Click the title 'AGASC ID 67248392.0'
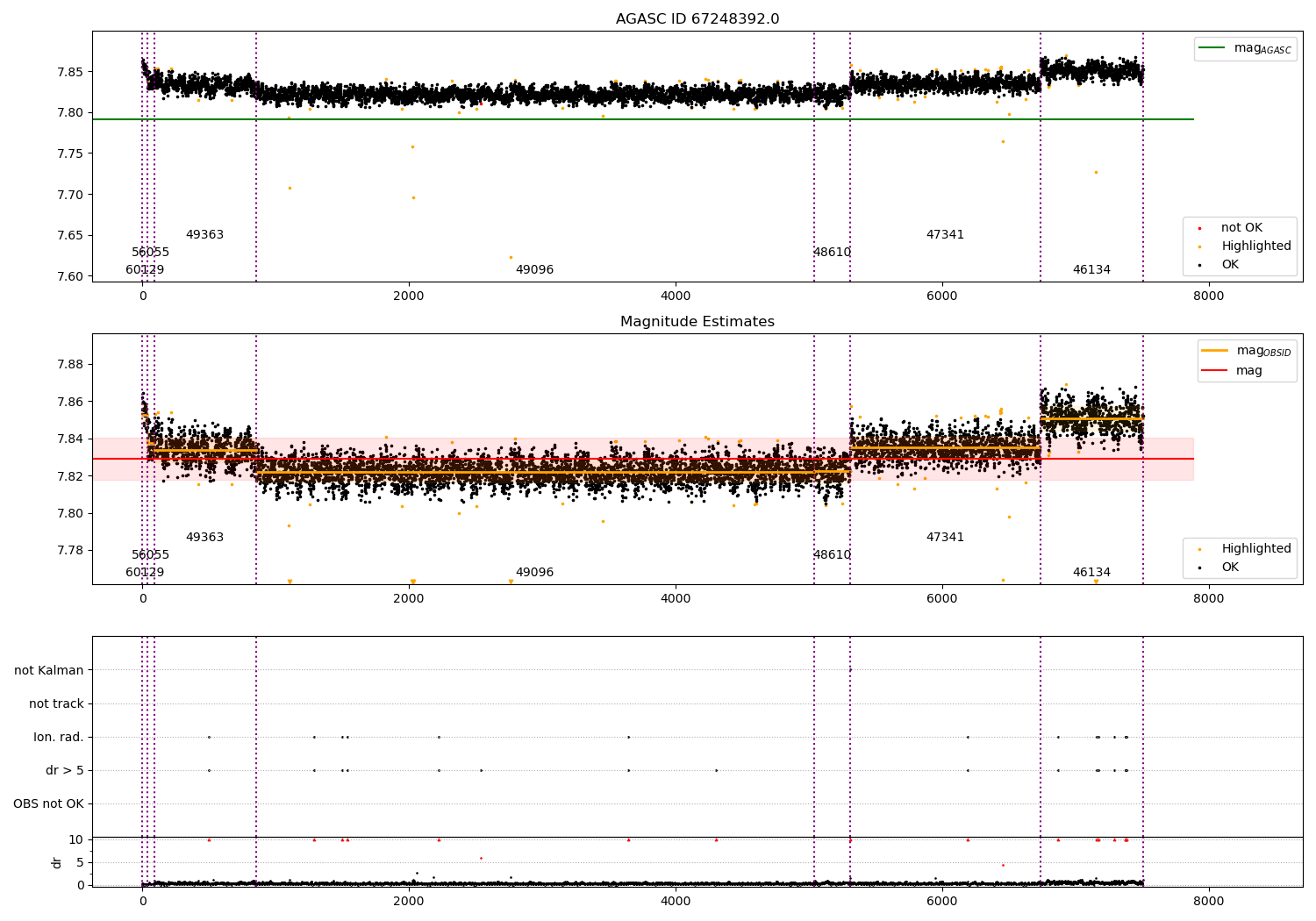 697,19
